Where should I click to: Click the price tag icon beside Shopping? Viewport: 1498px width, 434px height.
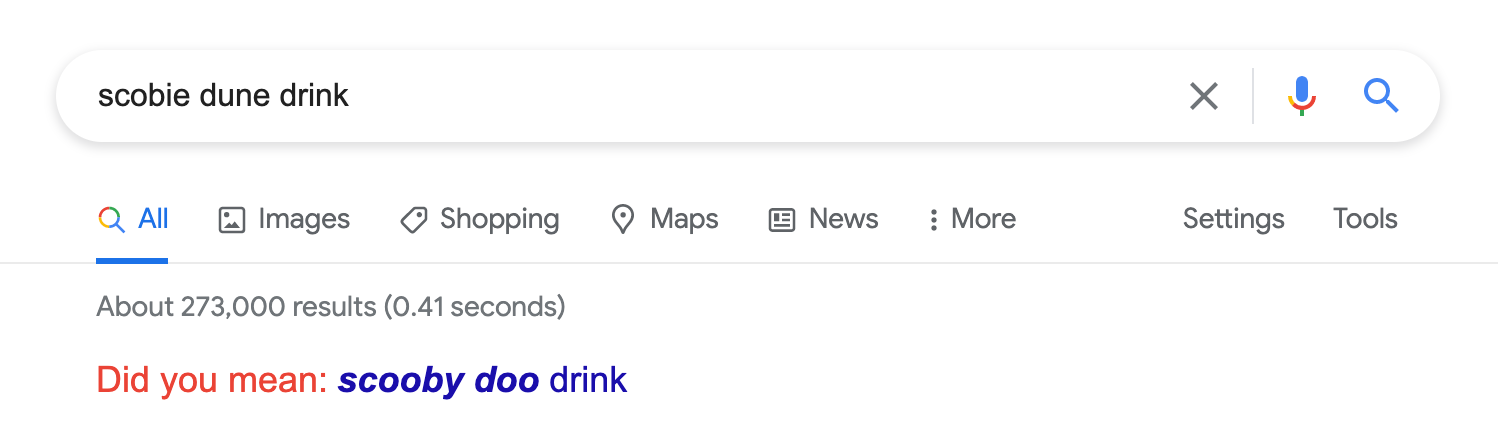click(x=414, y=220)
